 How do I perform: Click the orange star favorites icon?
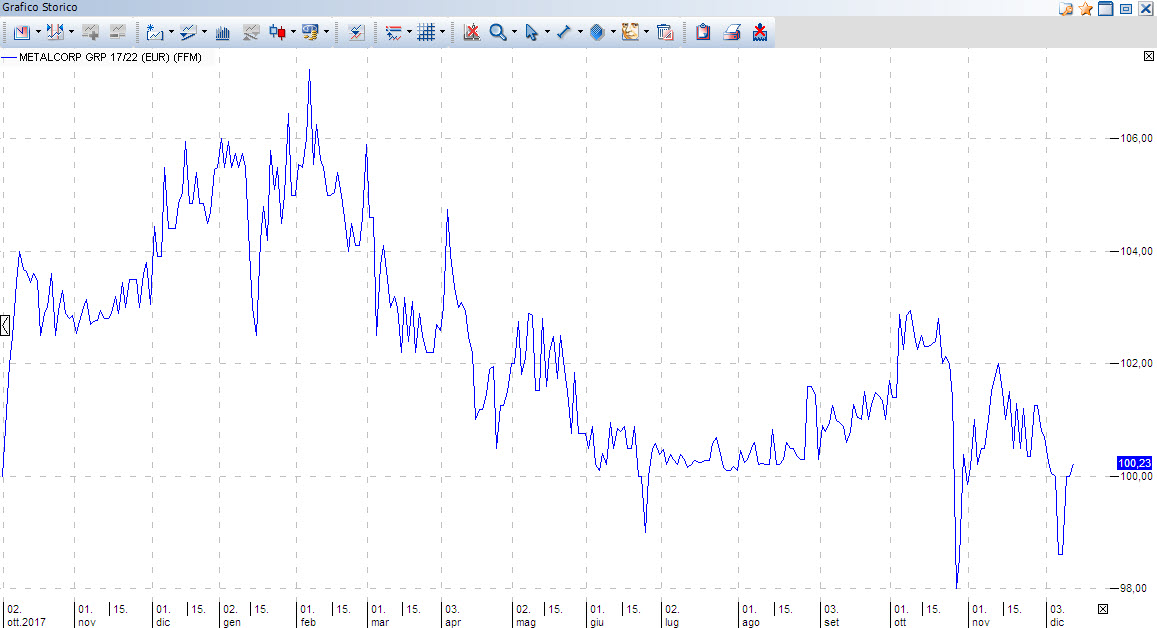point(1086,9)
